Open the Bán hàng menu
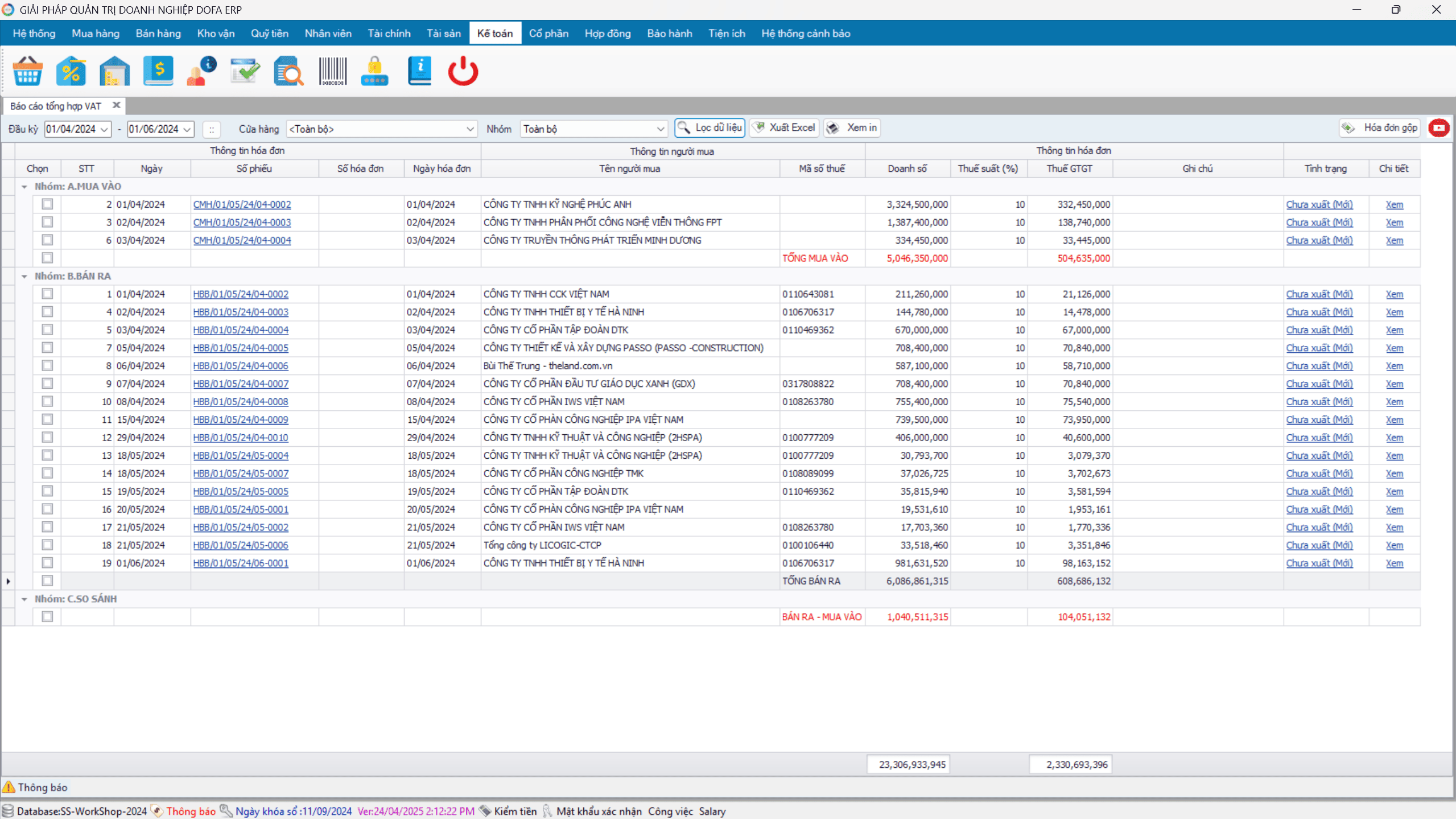This screenshot has width=1456, height=819. click(158, 33)
